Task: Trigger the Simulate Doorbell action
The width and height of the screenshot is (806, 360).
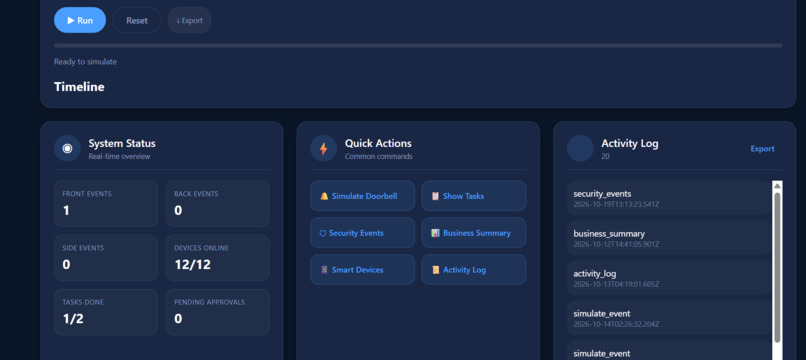Action: (x=362, y=196)
